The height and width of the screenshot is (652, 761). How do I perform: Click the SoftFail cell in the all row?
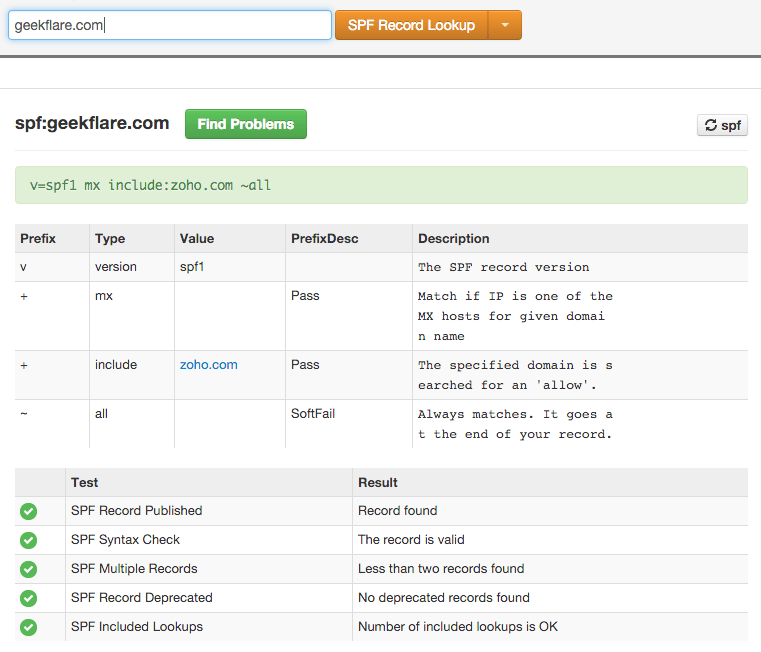coord(313,414)
